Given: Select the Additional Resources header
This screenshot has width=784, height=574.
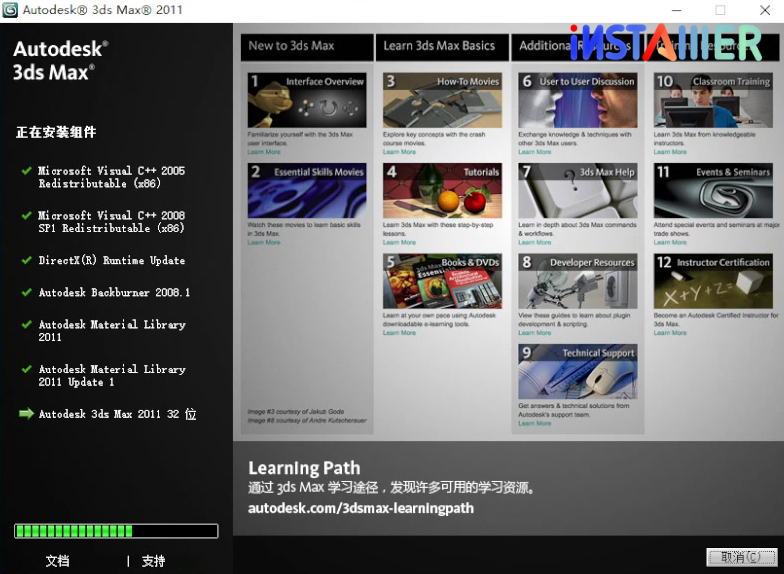Looking at the screenshot, I should pos(578,46).
